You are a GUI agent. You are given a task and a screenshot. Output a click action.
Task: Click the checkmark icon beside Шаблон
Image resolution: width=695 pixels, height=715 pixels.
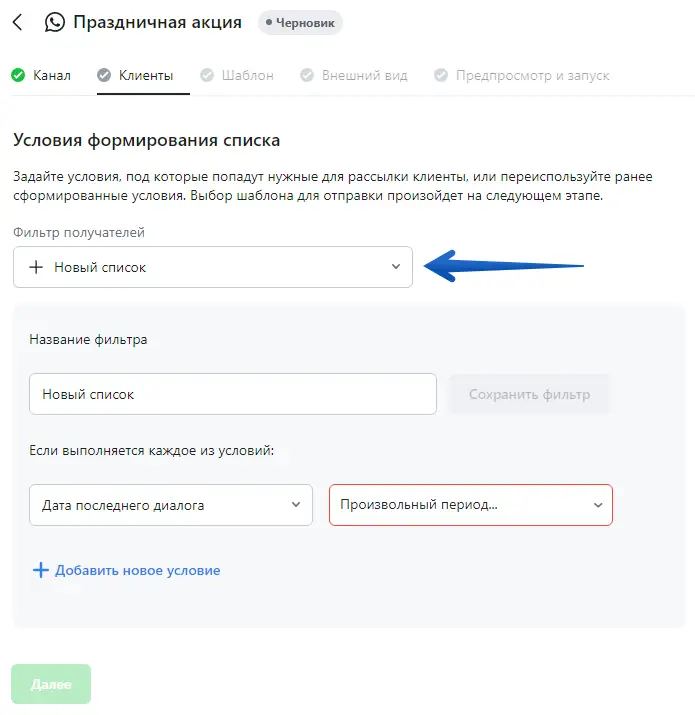(207, 75)
